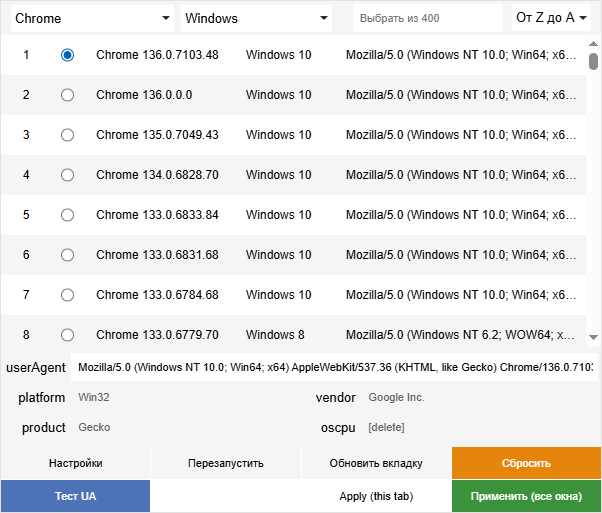Click user agent string in row 8 (NT 6.2)

click(x=460, y=335)
